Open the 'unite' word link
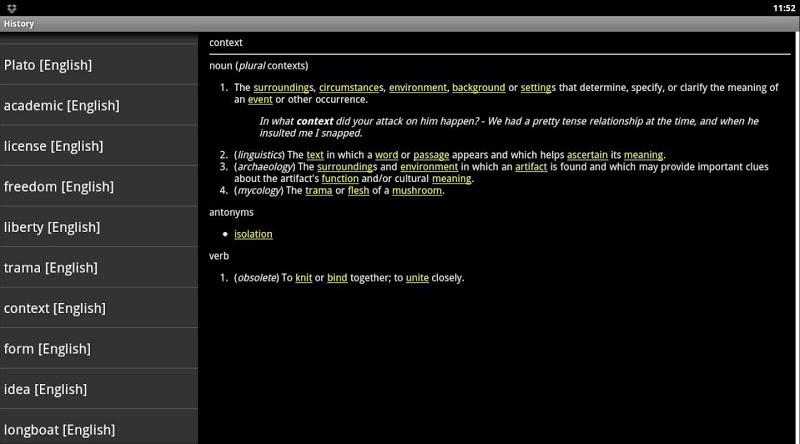Screen dimensions: 800x444 tap(417, 278)
